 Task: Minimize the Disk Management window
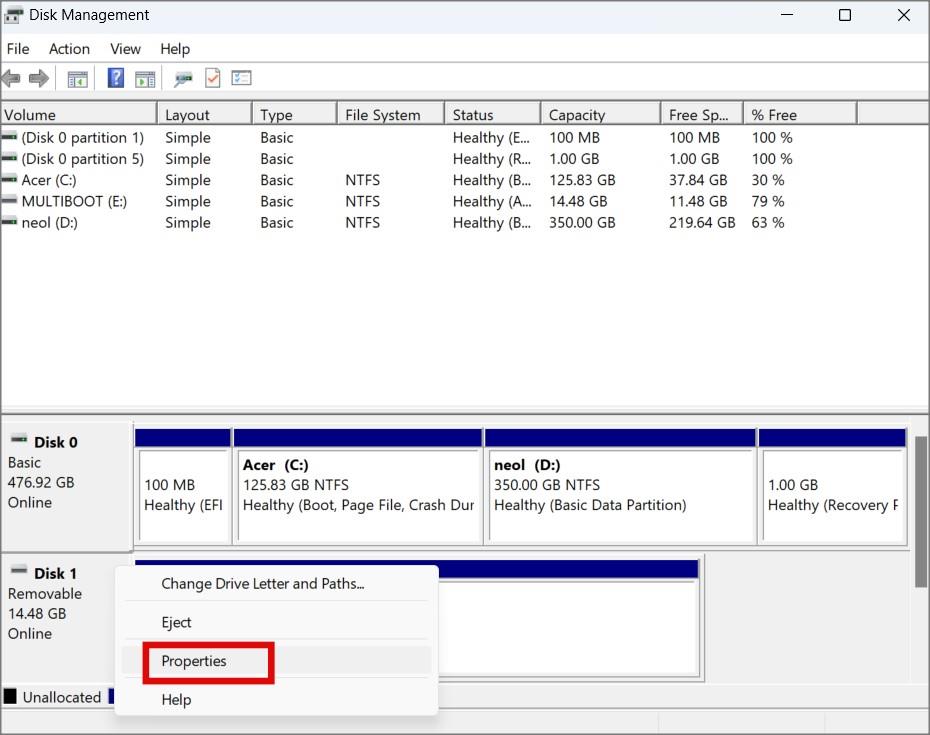tap(787, 15)
